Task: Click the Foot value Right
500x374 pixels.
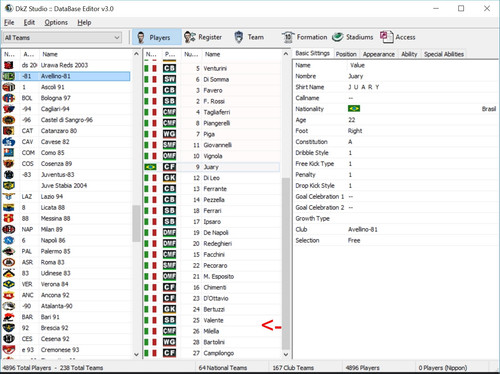Action: coord(355,131)
